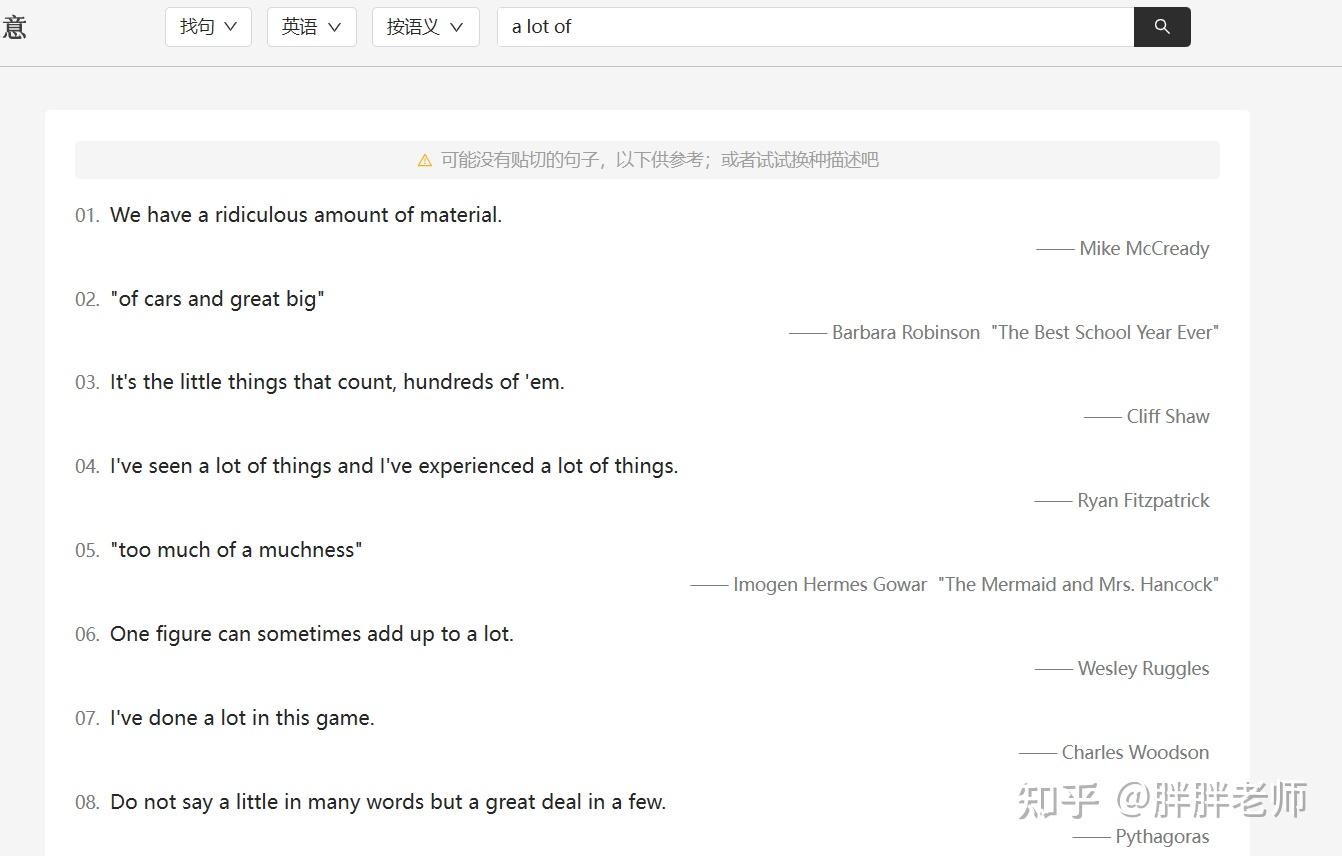Click the Pythagoras attribution link
Viewport: 1342px width, 856px height.
pyautogui.click(x=1164, y=836)
